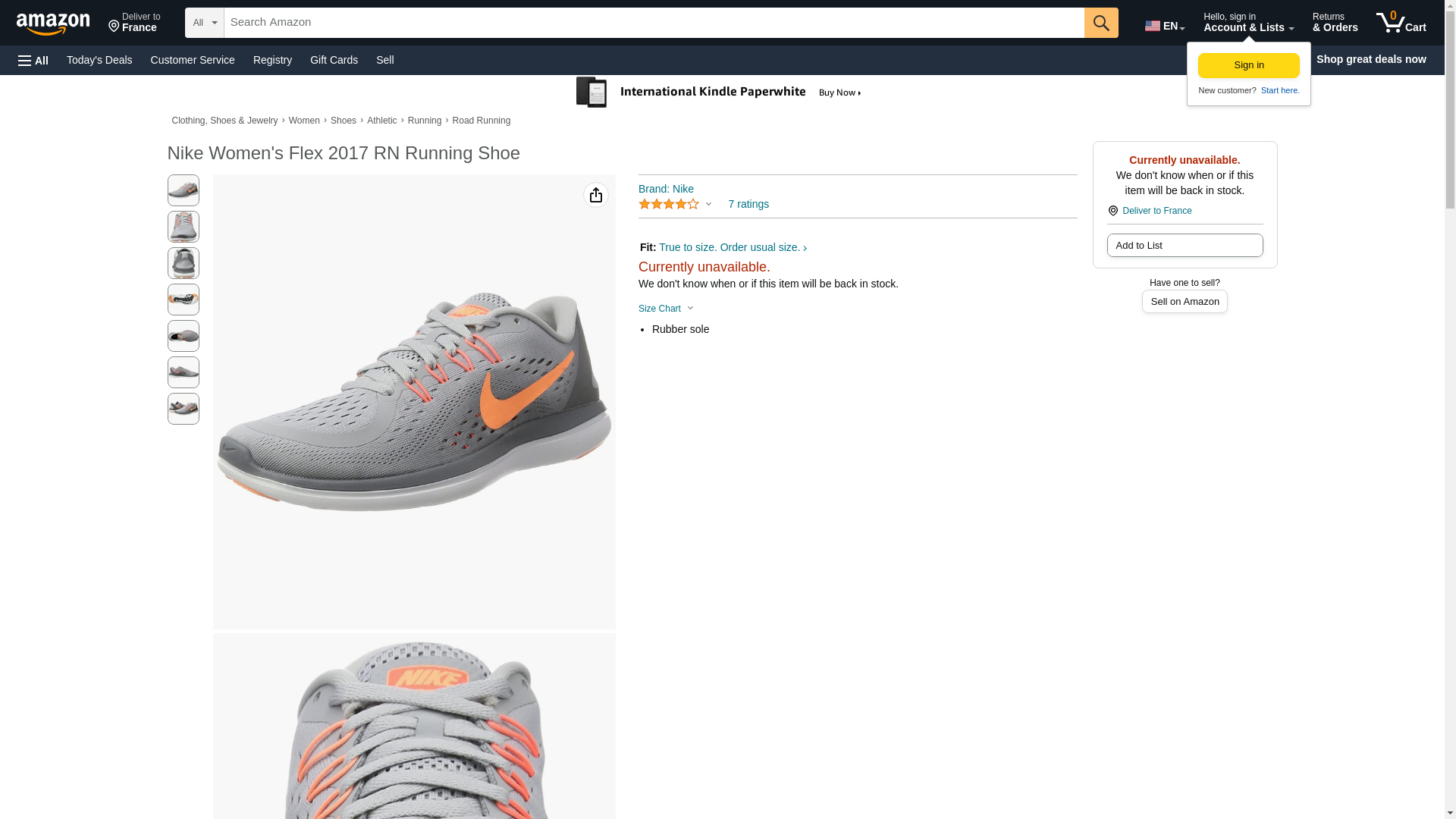Open Today's Deals navigation item

[99, 60]
